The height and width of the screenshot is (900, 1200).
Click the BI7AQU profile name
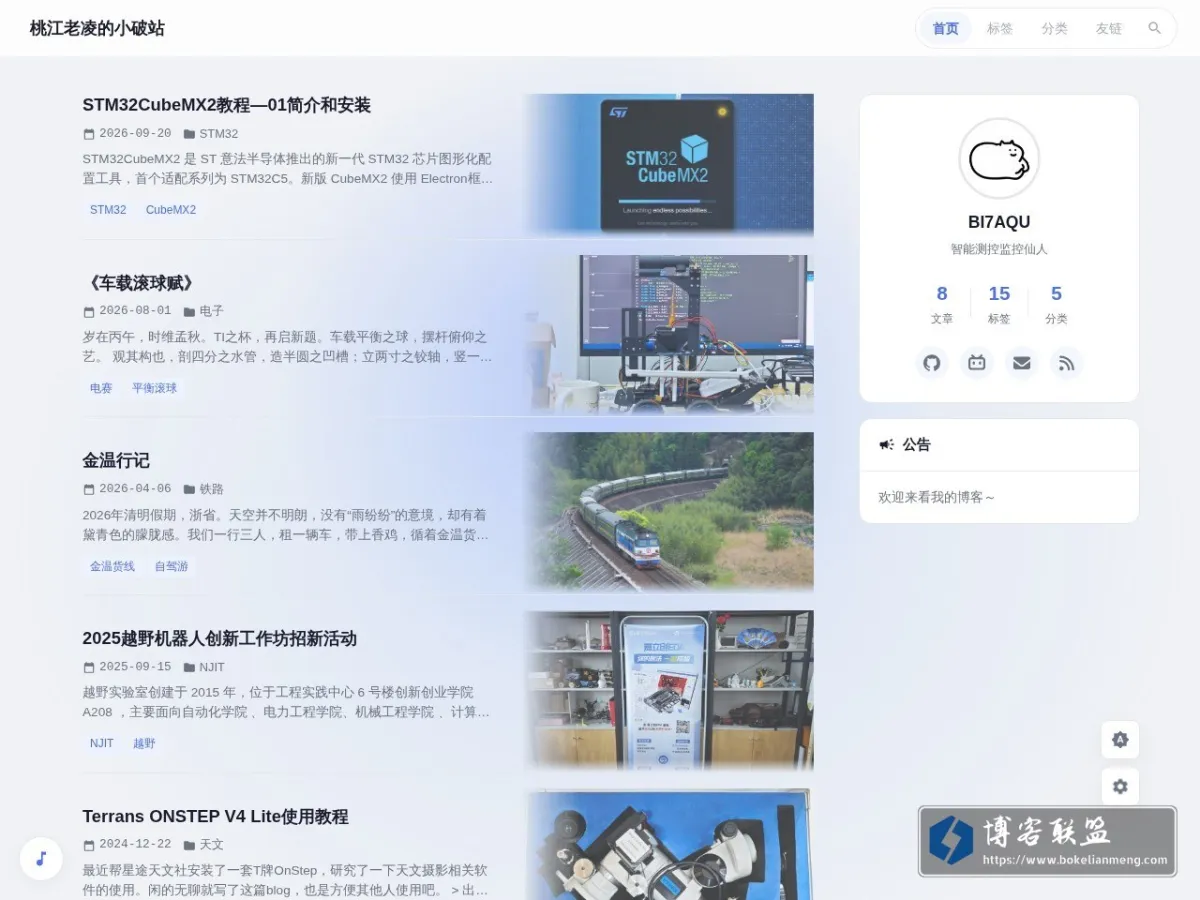click(x=999, y=222)
